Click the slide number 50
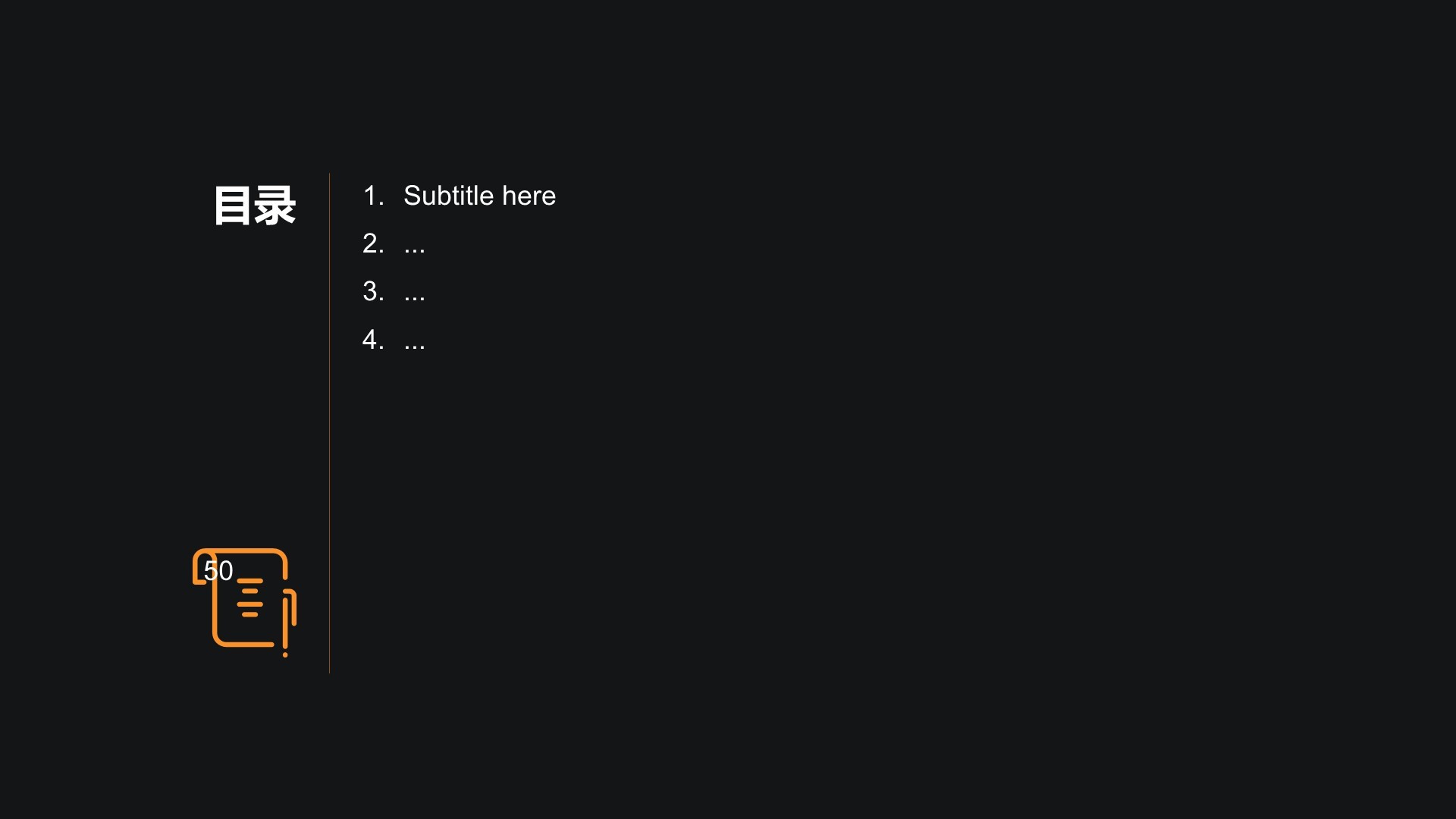Screen dimensions: 1456x819 pos(218,571)
